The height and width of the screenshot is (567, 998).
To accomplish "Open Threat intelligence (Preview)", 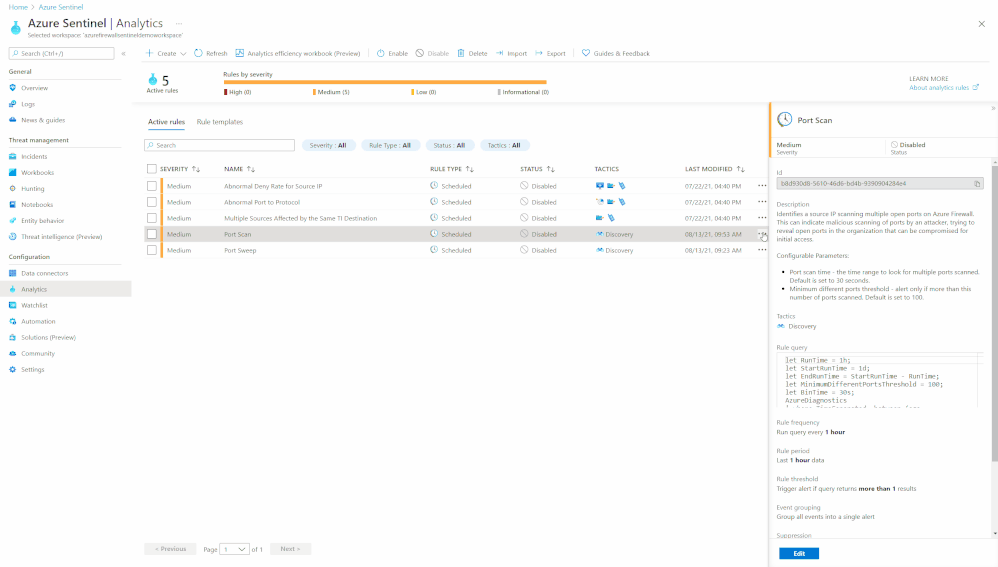I will click(x=61, y=237).
